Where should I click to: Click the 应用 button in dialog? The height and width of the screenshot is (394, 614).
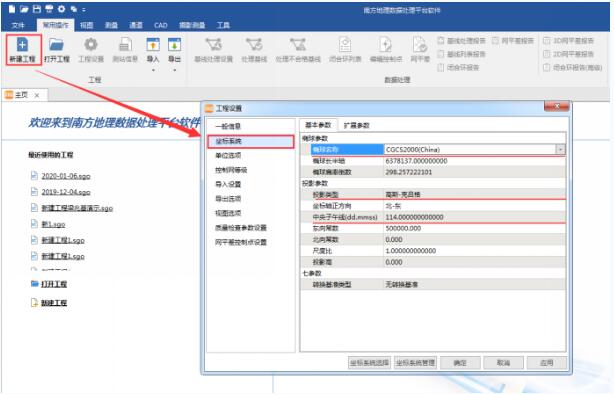tap(547, 363)
